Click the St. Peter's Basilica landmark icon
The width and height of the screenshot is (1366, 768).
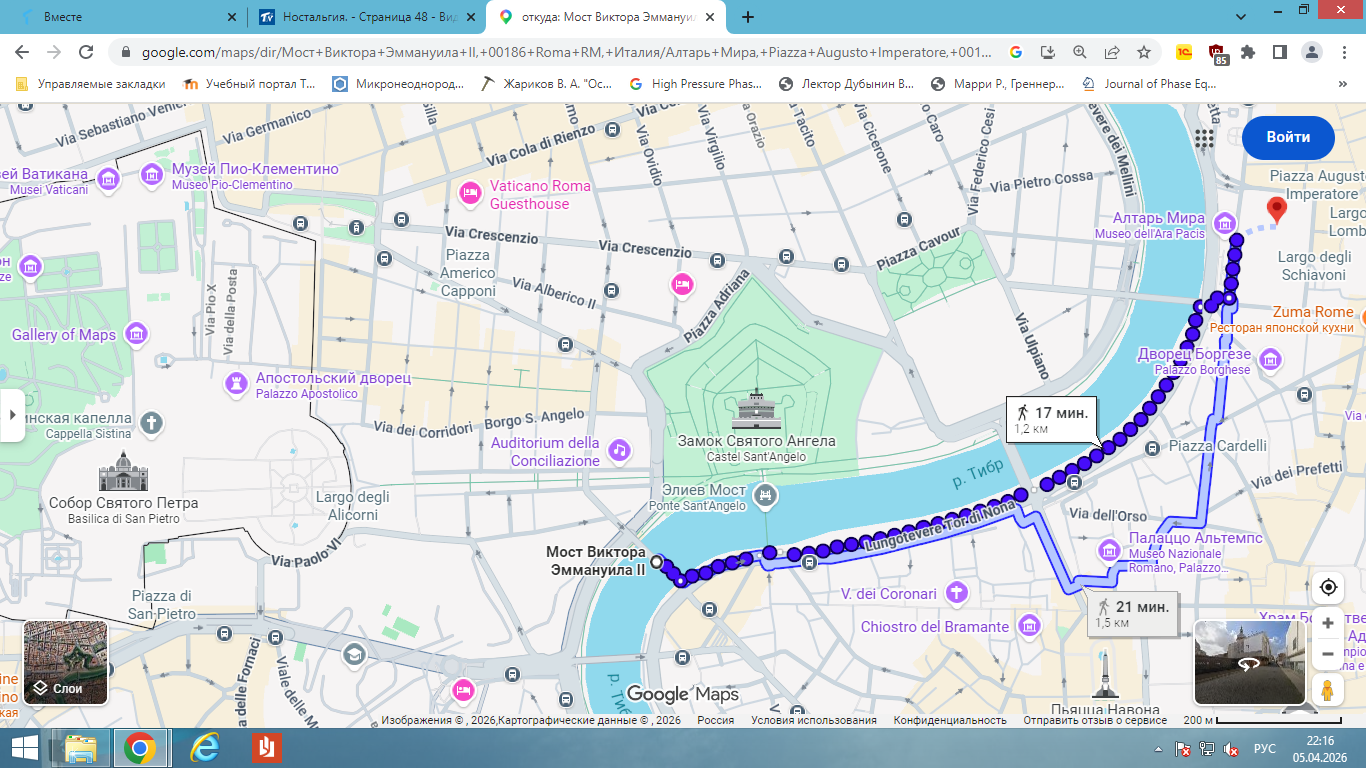click(x=123, y=471)
